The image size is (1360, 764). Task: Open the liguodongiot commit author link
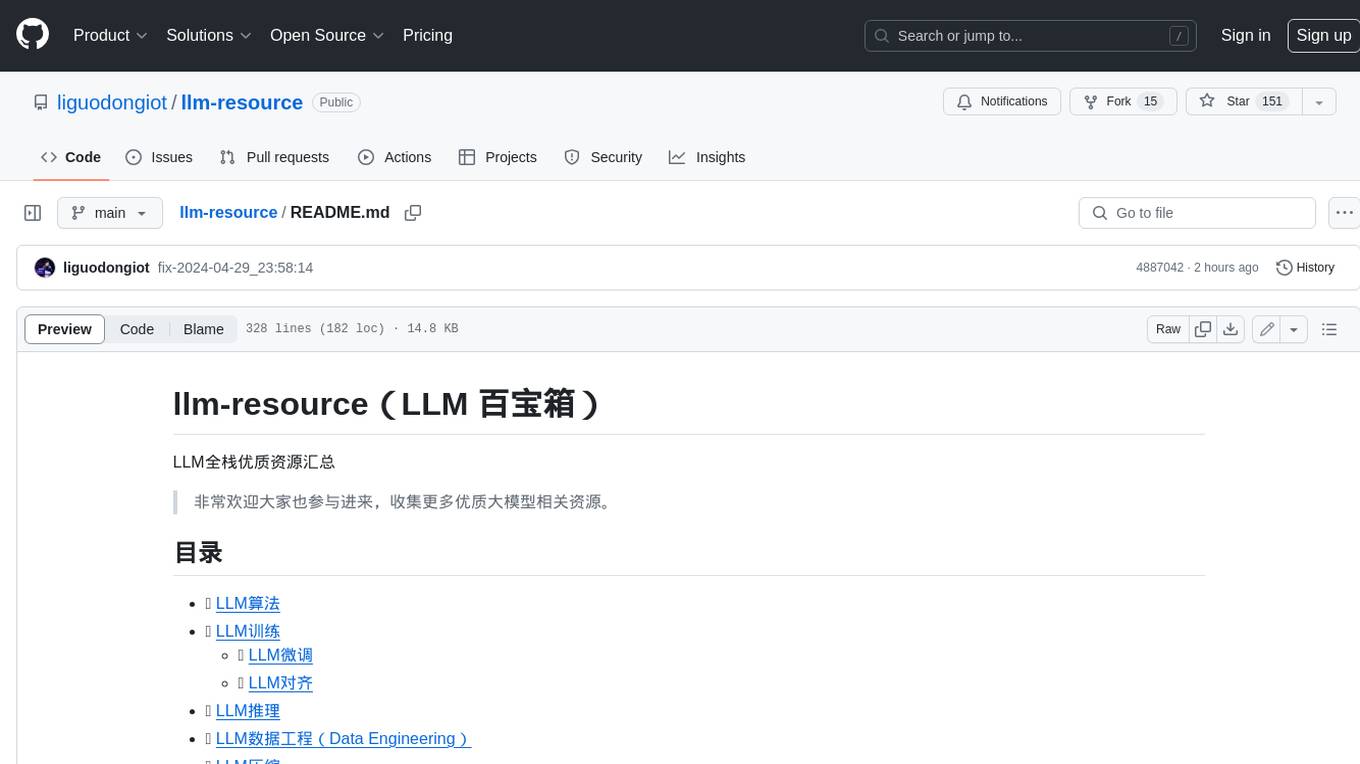[106, 268]
